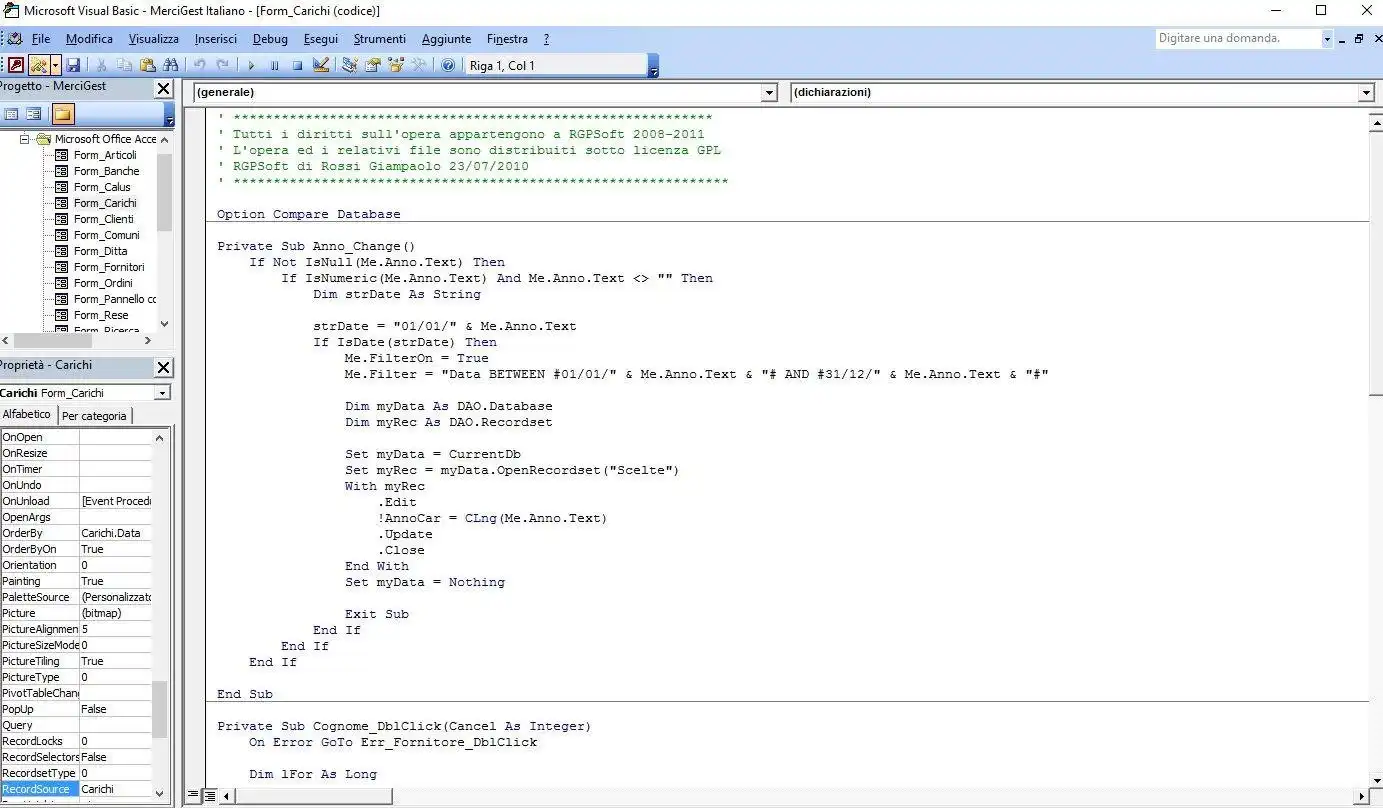
Task: Select the OnUnload property row
Action: pos(76,501)
